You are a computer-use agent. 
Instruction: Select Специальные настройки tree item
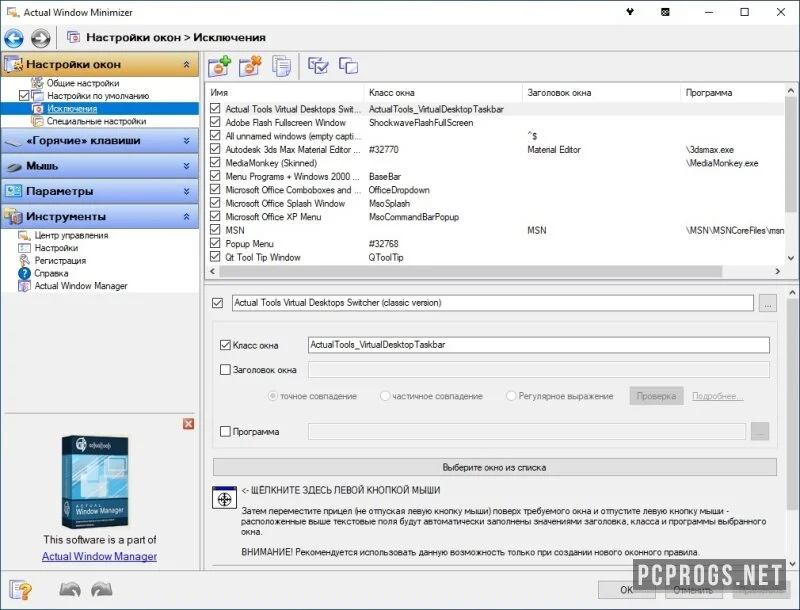click(96, 121)
